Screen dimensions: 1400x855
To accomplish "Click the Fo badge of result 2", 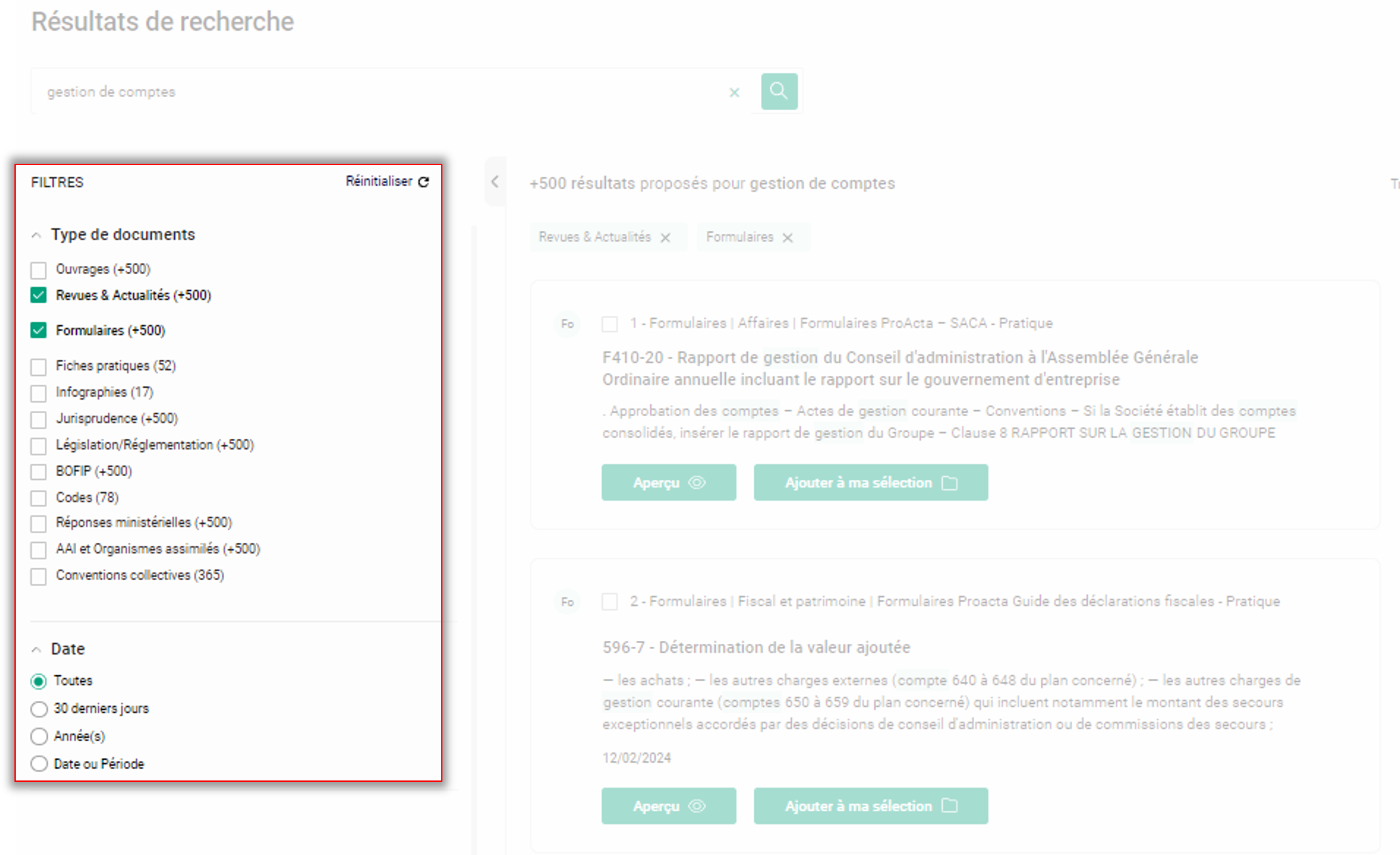I will pyautogui.click(x=567, y=602).
